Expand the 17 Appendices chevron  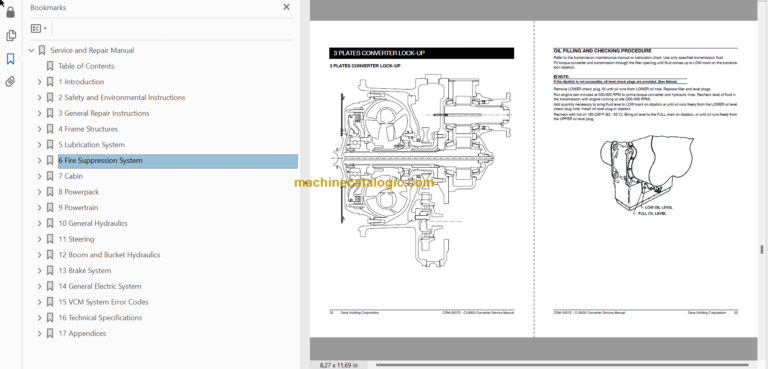coord(40,333)
